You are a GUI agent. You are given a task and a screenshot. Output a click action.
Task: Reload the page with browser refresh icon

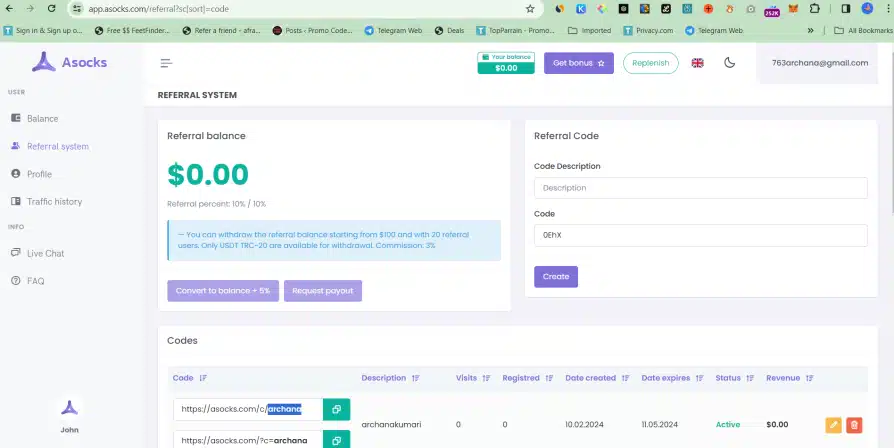tap(51, 9)
